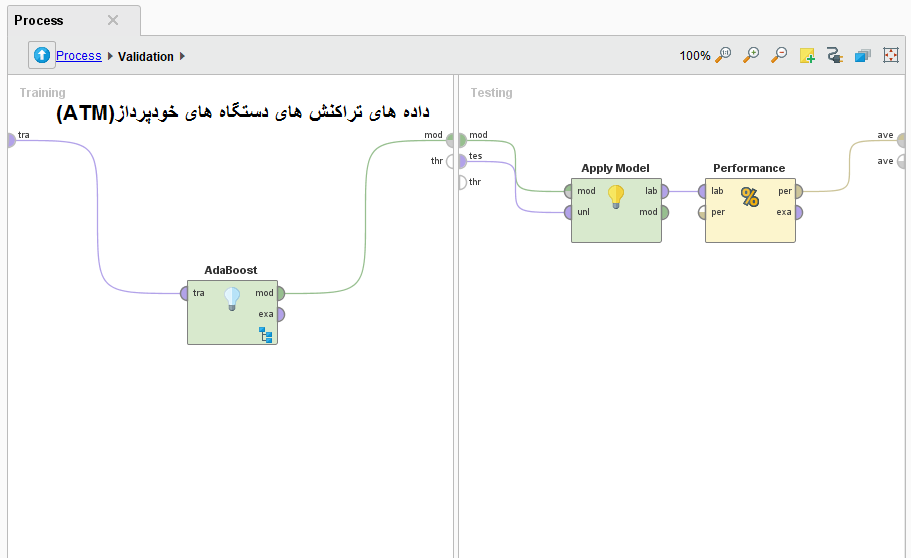The width and height of the screenshot is (911, 558).
Task: Select the Performance operator percent icon
Action: pyautogui.click(x=749, y=197)
